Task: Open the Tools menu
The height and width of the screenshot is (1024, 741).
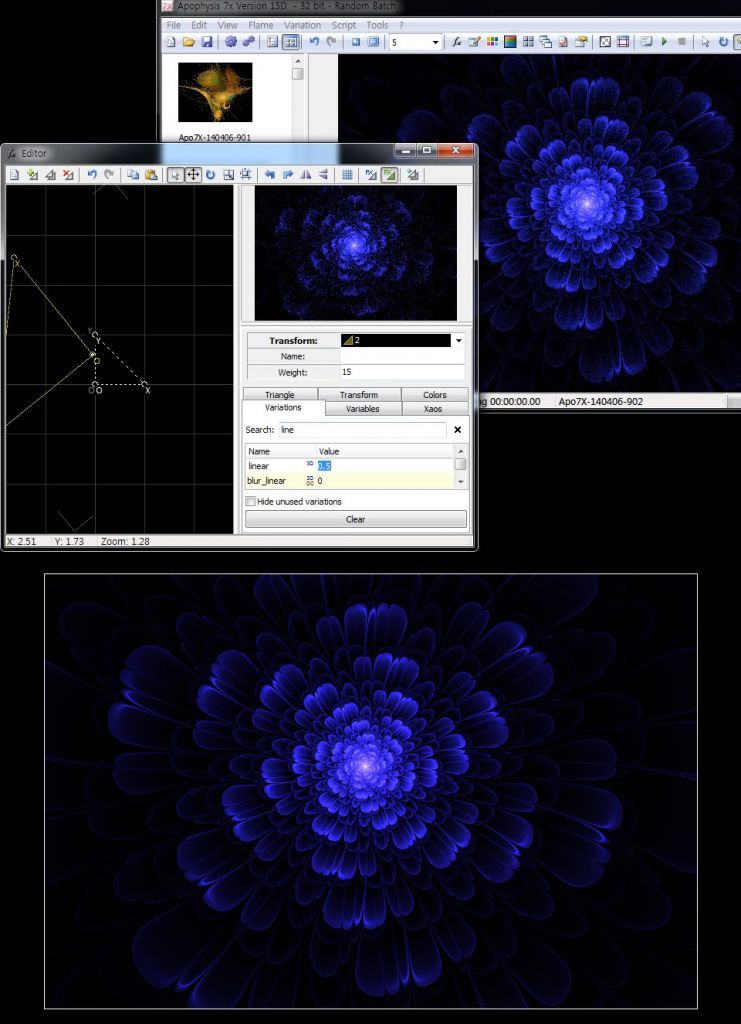Action: coord(377,25)
